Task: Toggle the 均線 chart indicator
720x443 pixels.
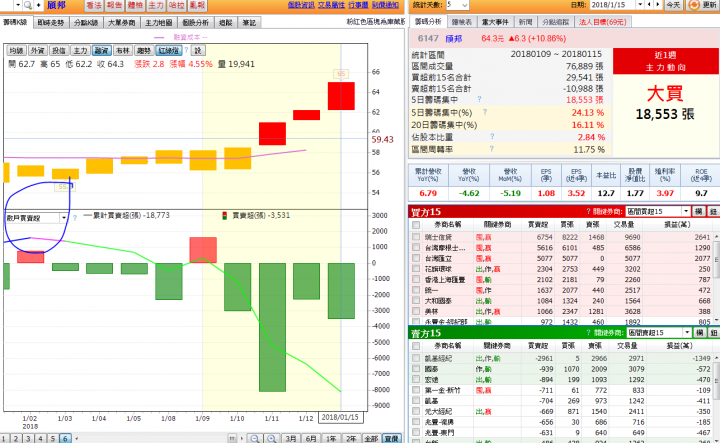Action: point(17,50)
